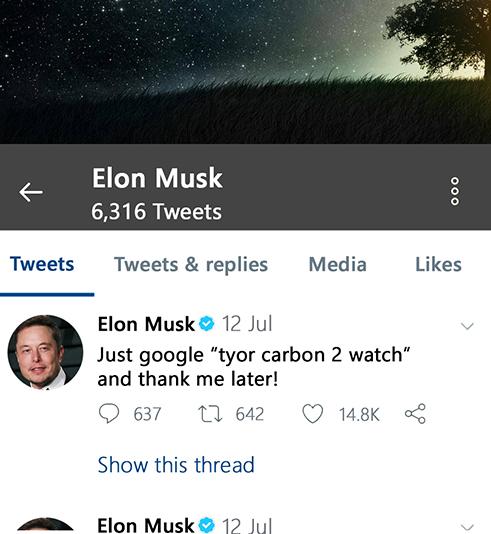Expand first tweet's dropdown chevron
491x534 pixels.
(467, 326)
